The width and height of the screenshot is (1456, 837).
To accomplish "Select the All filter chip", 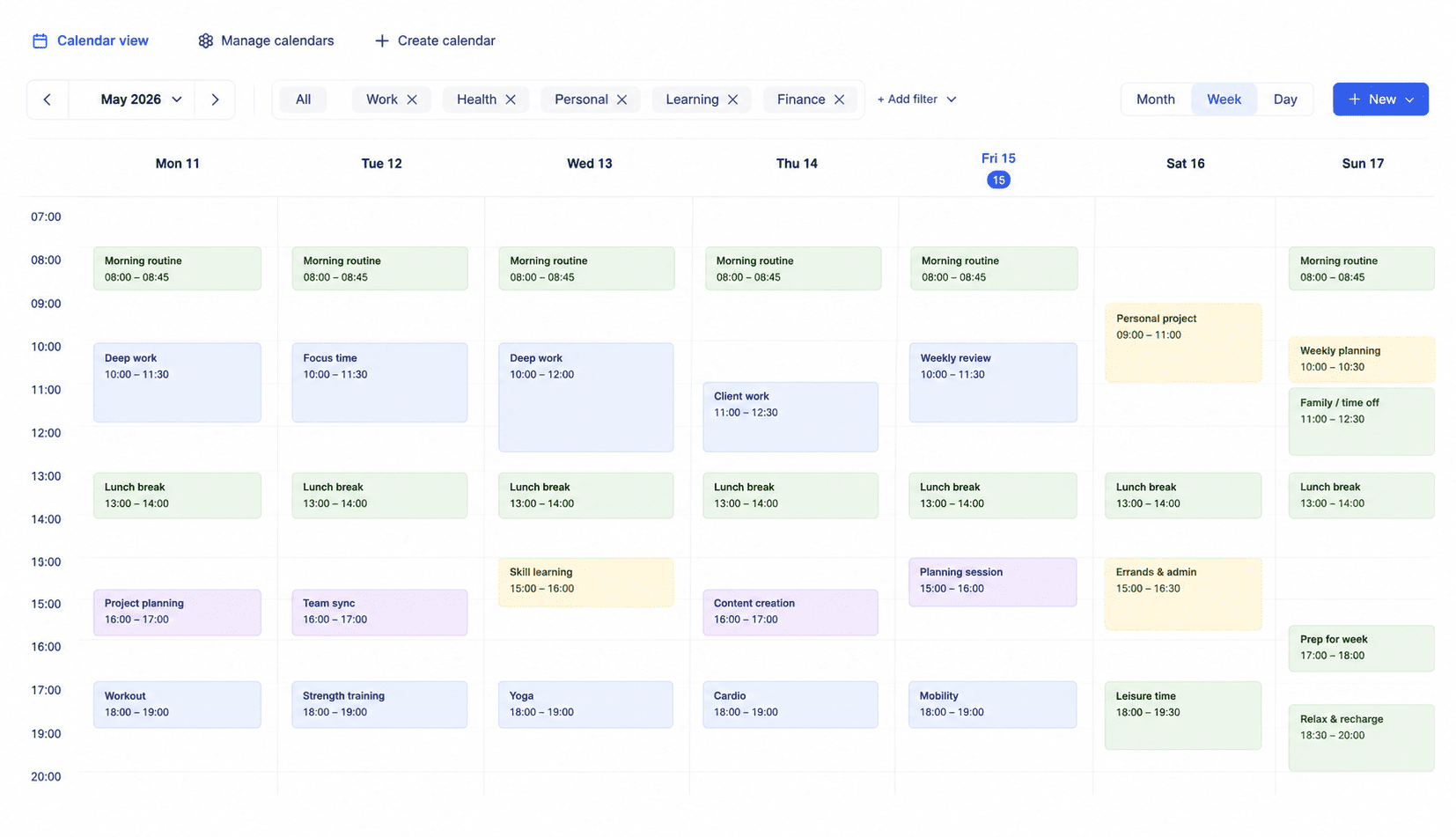I will tap(303, 99).
